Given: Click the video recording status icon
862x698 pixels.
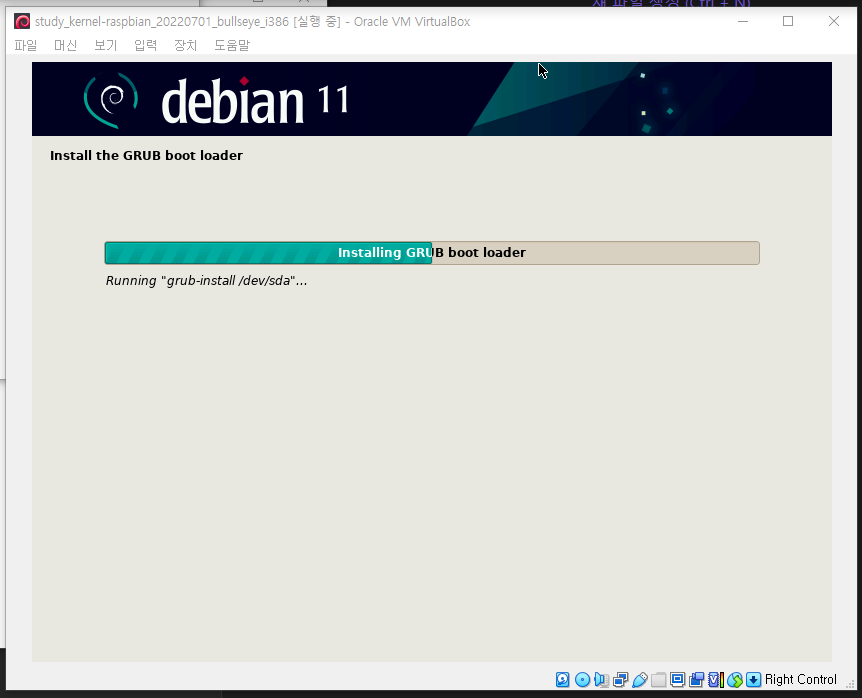Looking at the screenshot, I should point(696,679).
